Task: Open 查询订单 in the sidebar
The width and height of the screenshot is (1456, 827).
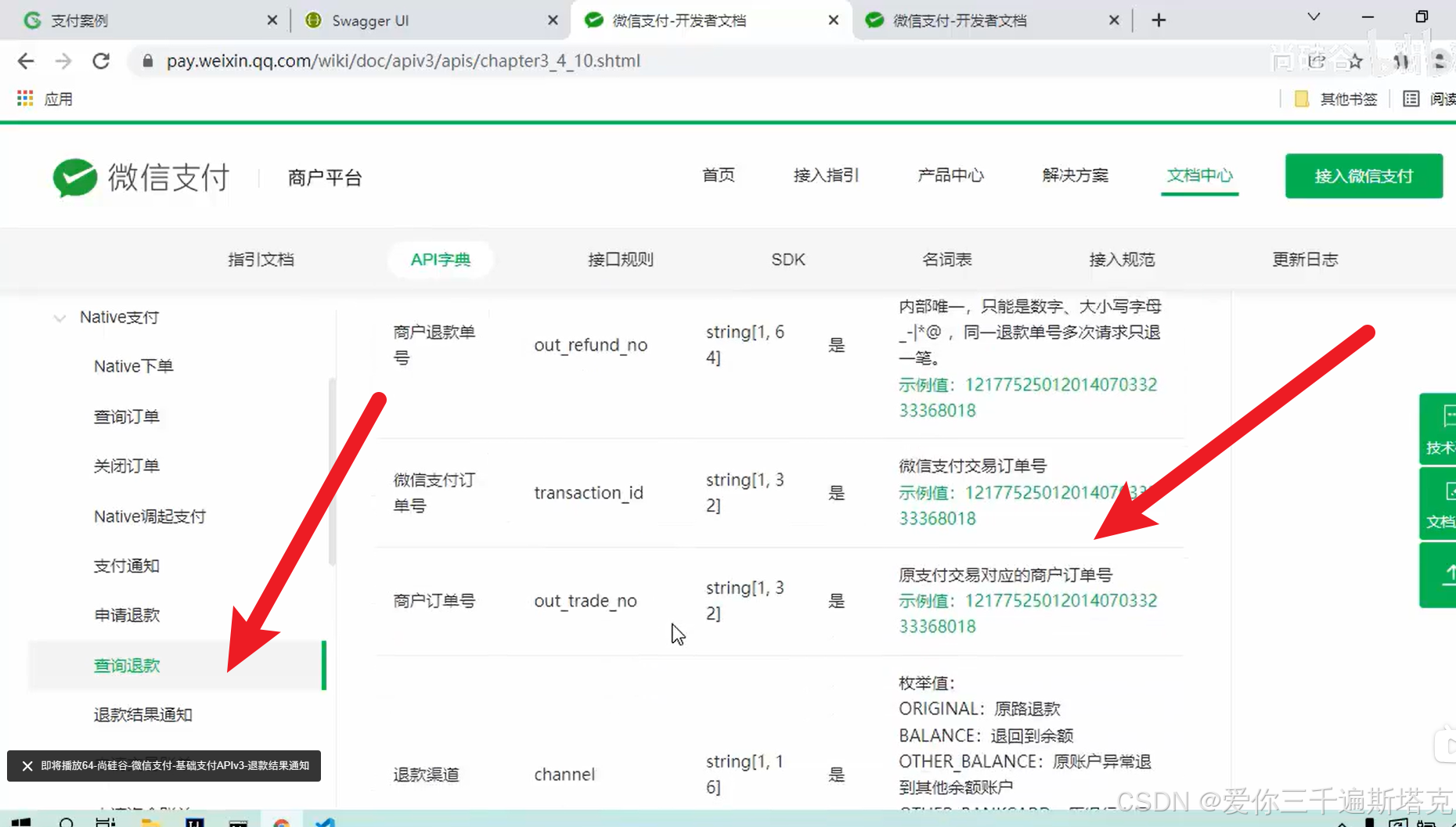Action: point(127,416)
